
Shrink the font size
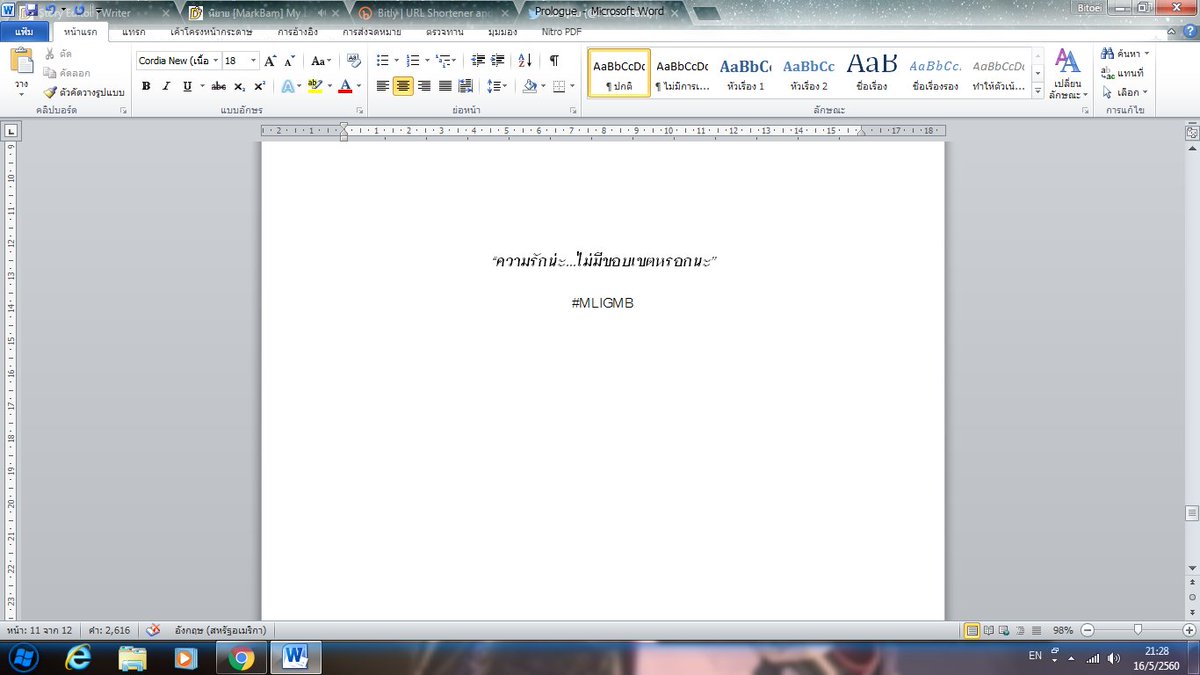point(289,61)
